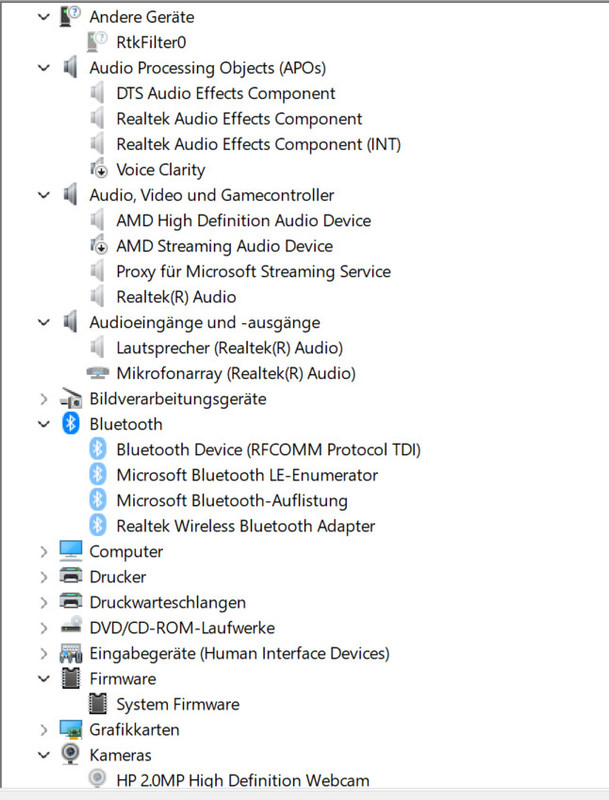
Task: Select Realtek Audio Effects Component entry
Action: tap(239, 119)
